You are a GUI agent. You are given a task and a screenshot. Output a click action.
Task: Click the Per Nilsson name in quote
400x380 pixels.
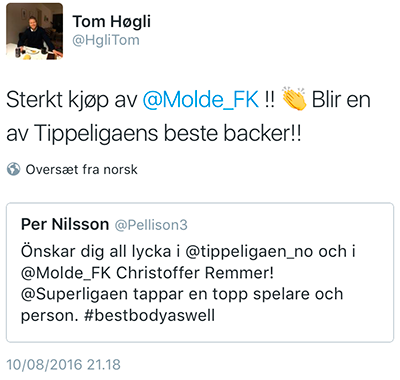coord(65,224)
